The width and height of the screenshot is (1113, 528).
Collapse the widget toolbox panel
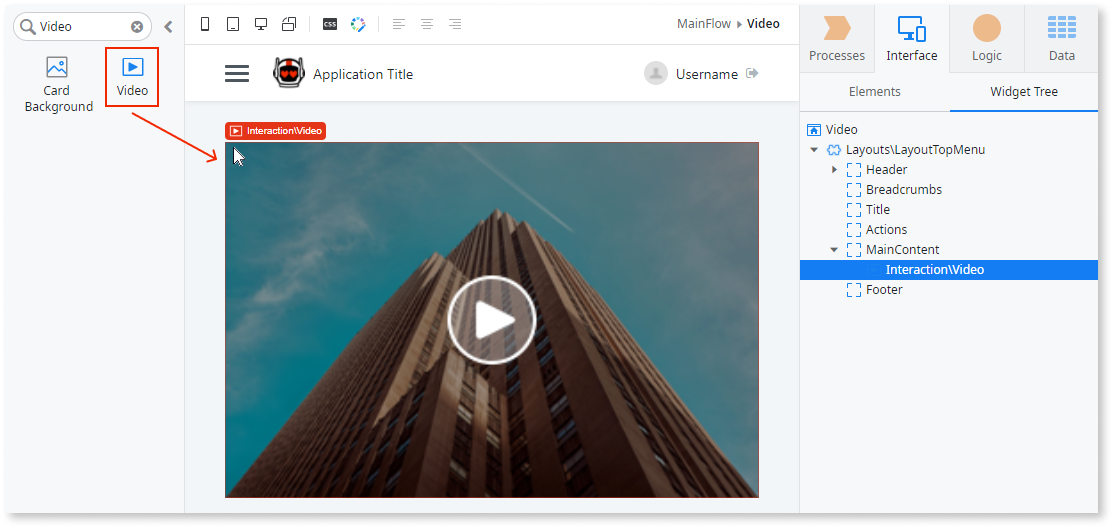click(x=168, y=27)
